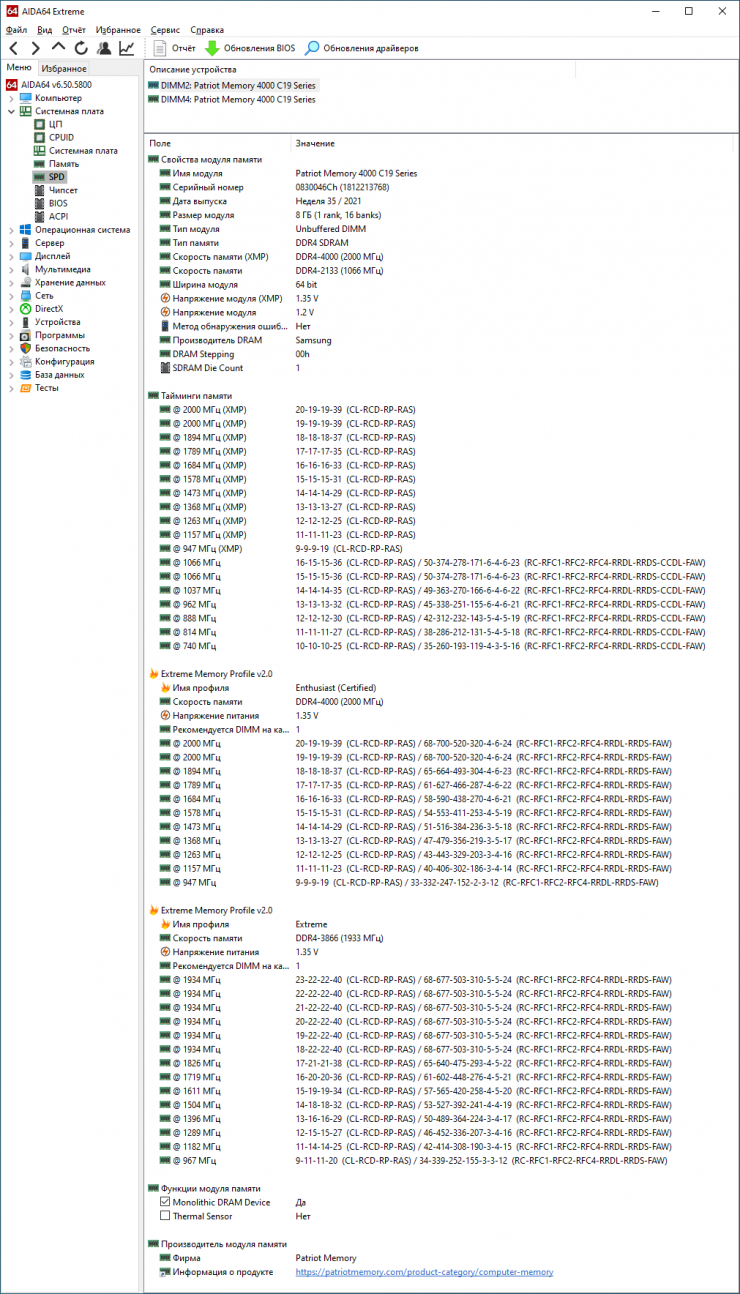Click the AIDA64 app icon in title bar

12,11
